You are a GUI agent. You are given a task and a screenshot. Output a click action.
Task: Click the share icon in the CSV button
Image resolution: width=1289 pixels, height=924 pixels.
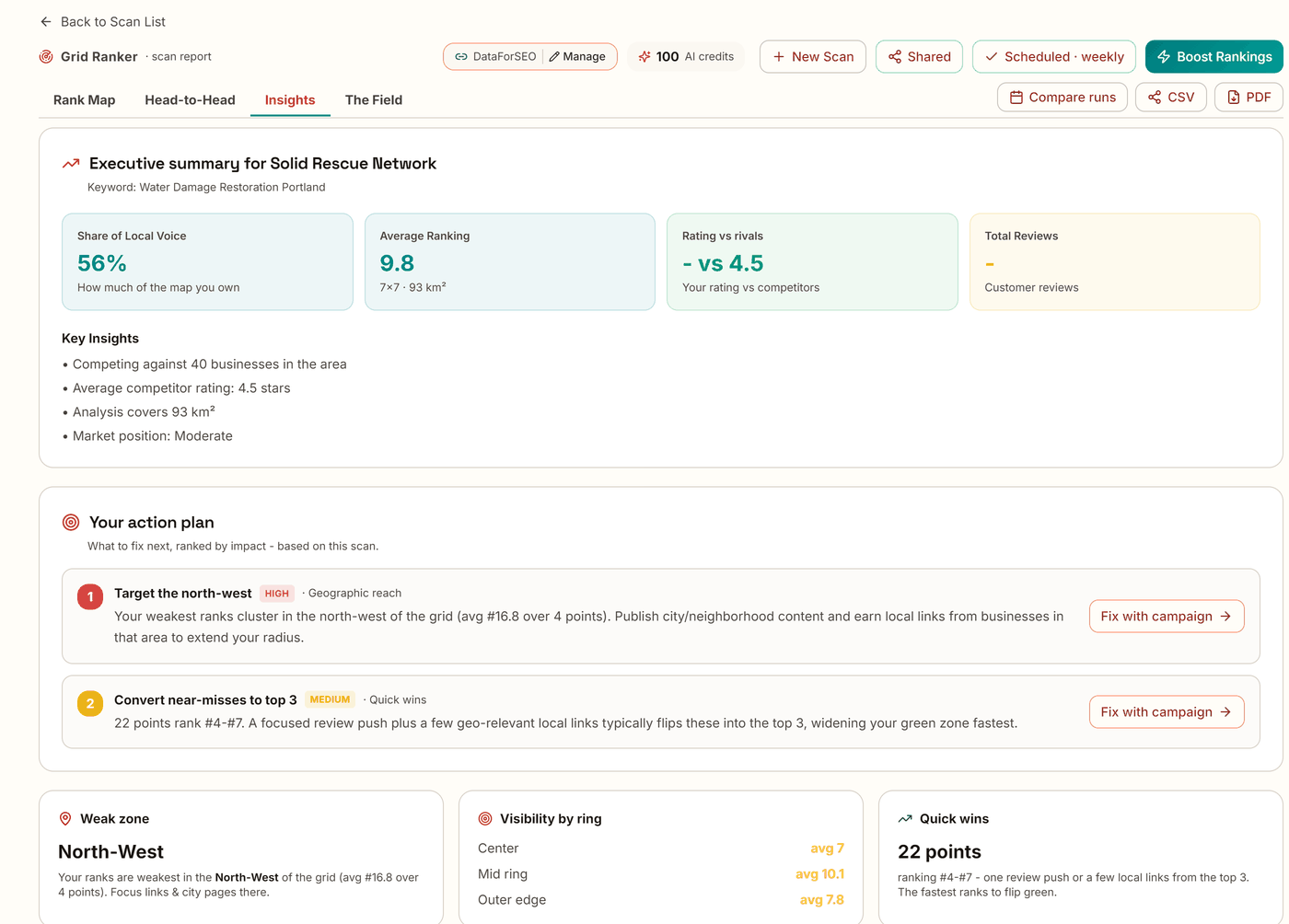[x=1155, y=97]
